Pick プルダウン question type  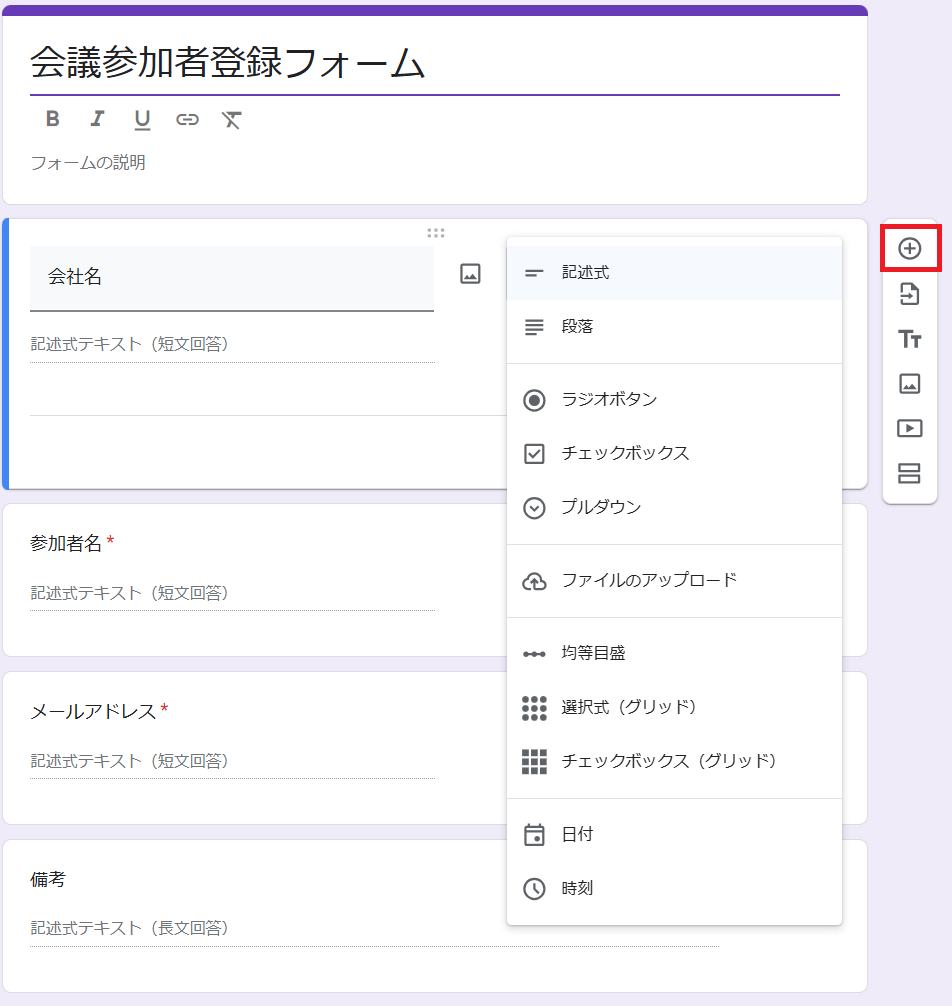pos(601,508)
